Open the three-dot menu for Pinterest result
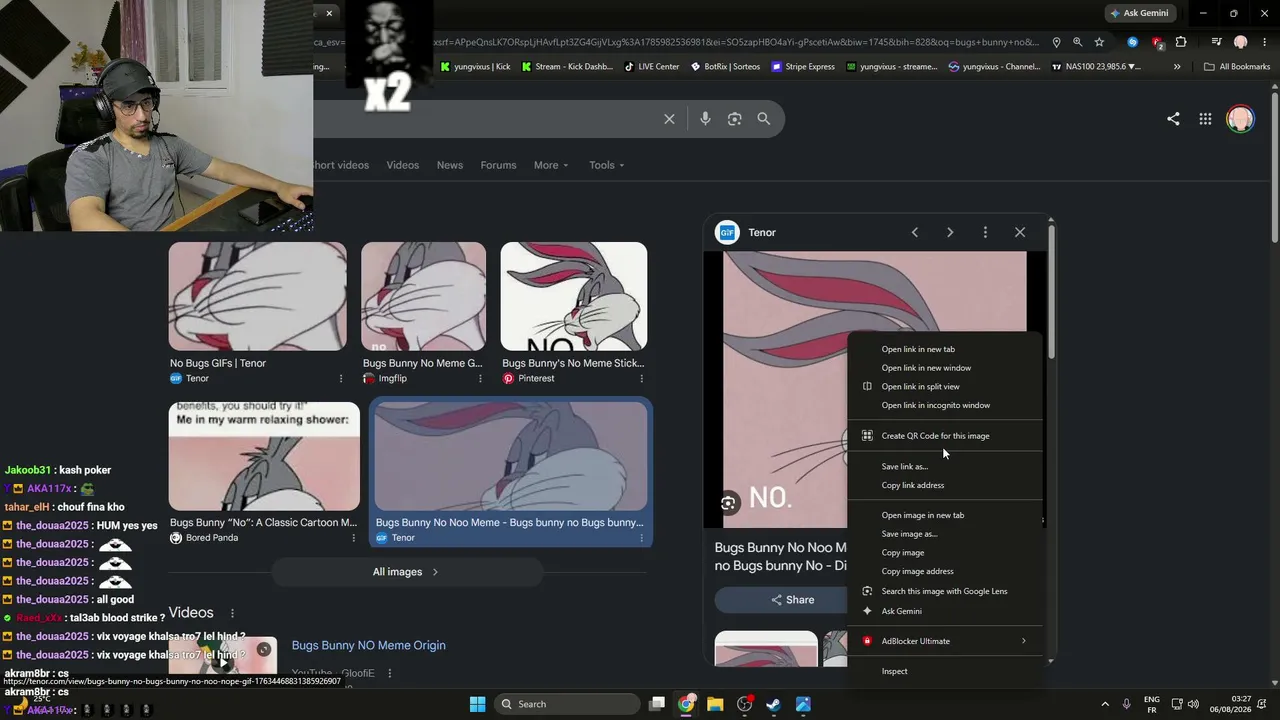Image resolution: width=1280 pixels, height=720 pixels. [x=641, y=379]
